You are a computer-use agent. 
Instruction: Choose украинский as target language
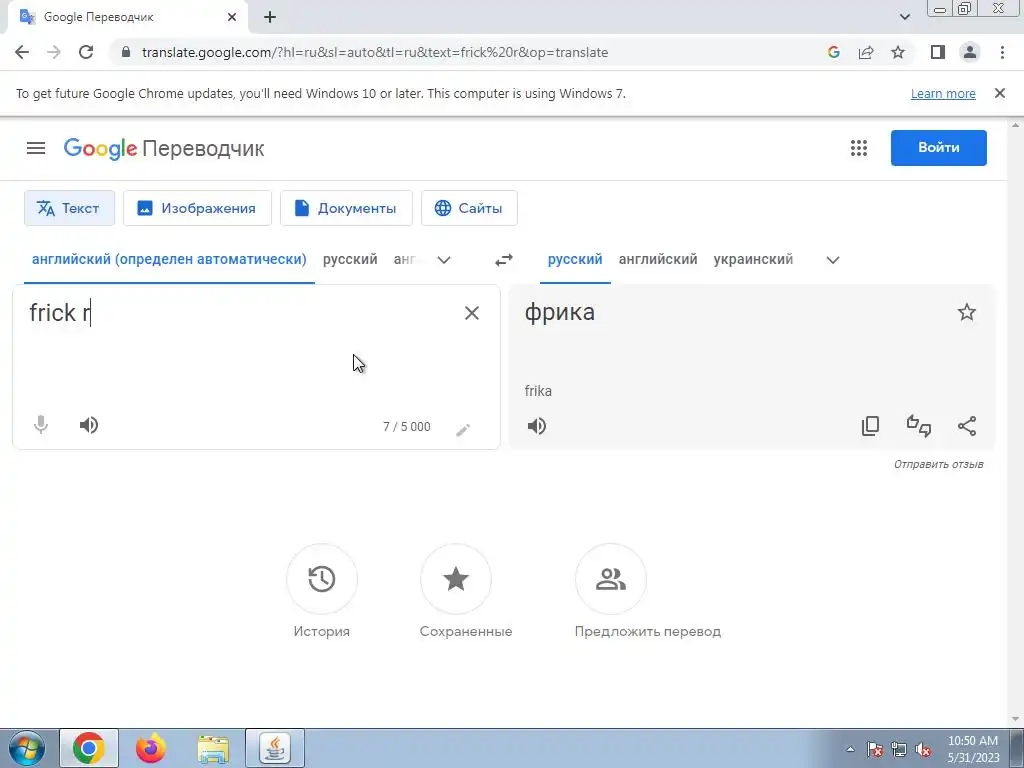(753, 259)
